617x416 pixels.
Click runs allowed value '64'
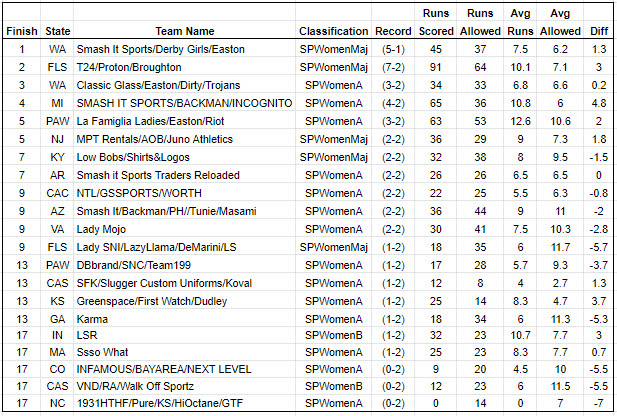(480, 67)
